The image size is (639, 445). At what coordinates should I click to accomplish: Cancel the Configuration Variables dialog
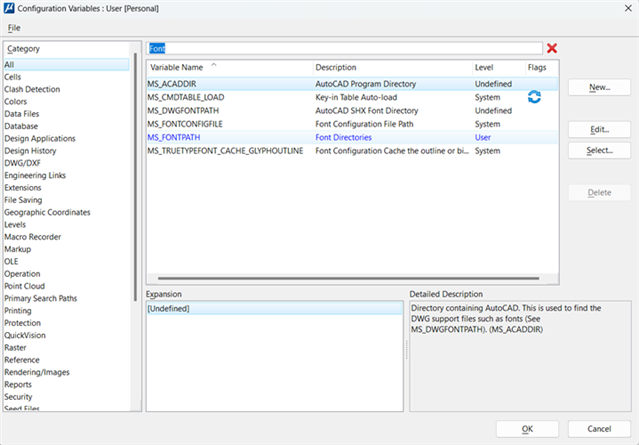599,428
